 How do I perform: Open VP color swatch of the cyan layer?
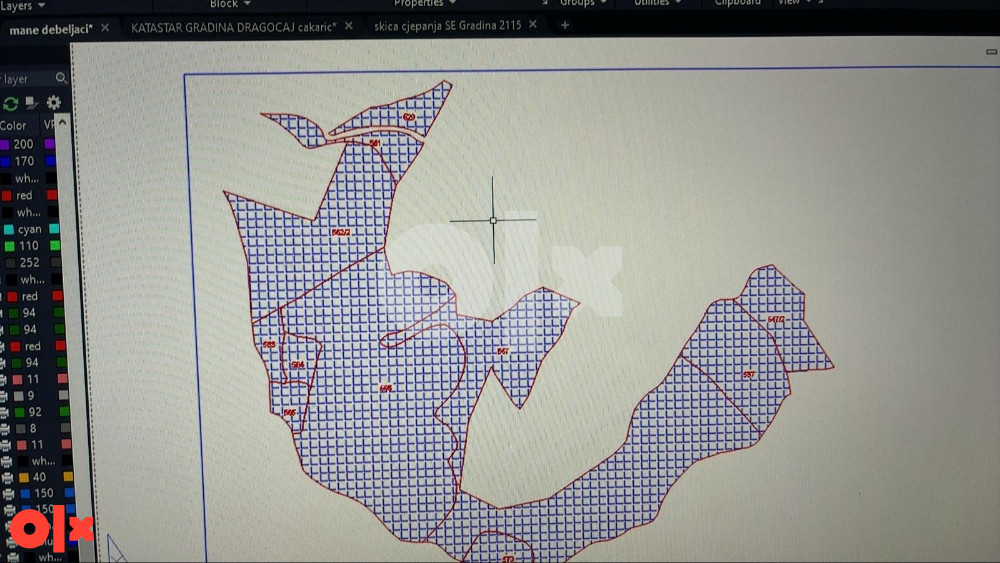[54, 228]
